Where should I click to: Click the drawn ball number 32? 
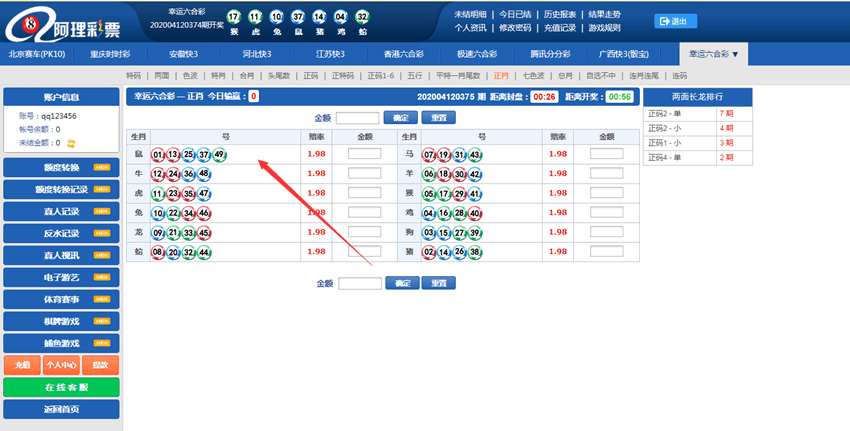pyautogui.click(x=362, y=17)
